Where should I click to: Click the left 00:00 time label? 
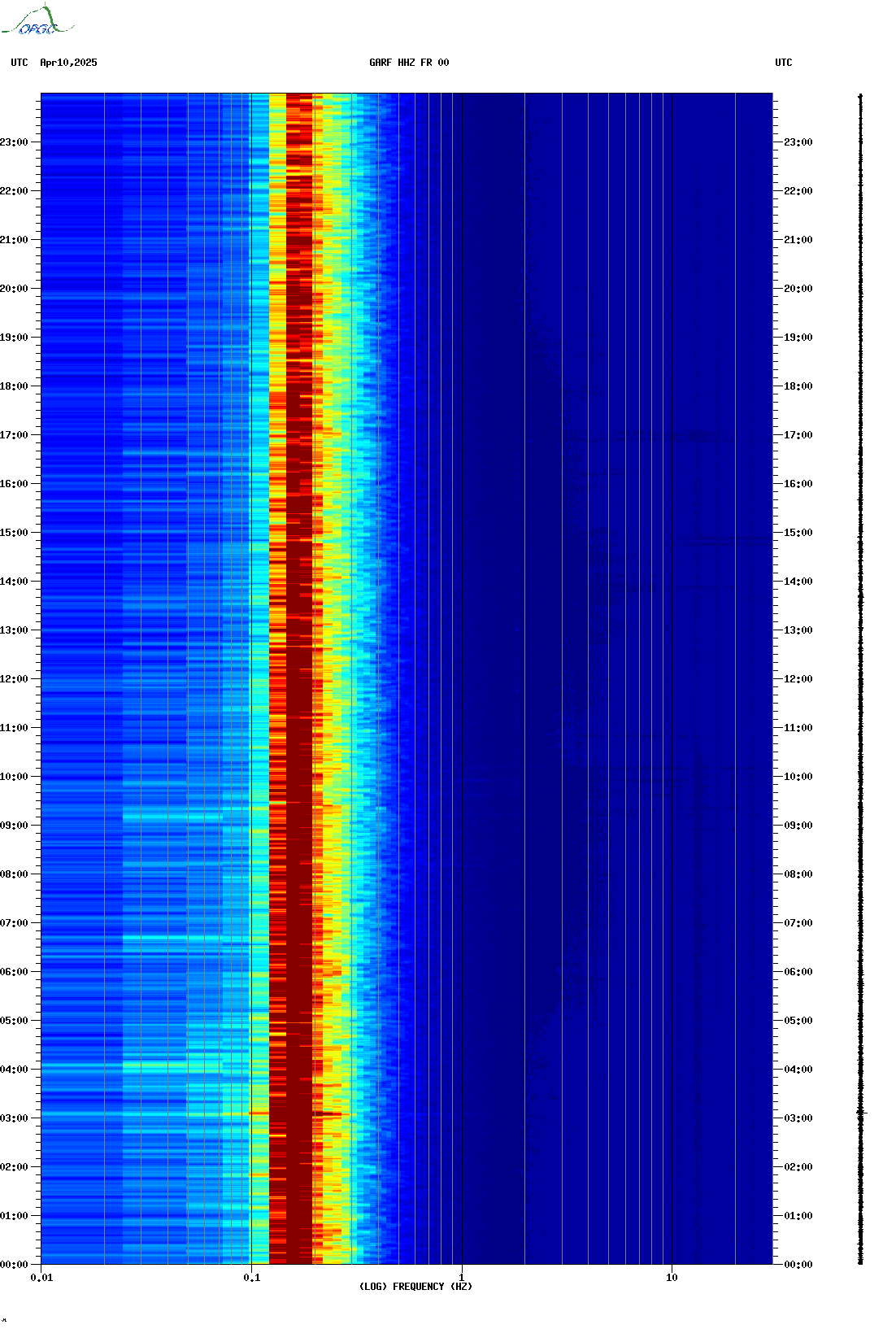(14, 1265)
